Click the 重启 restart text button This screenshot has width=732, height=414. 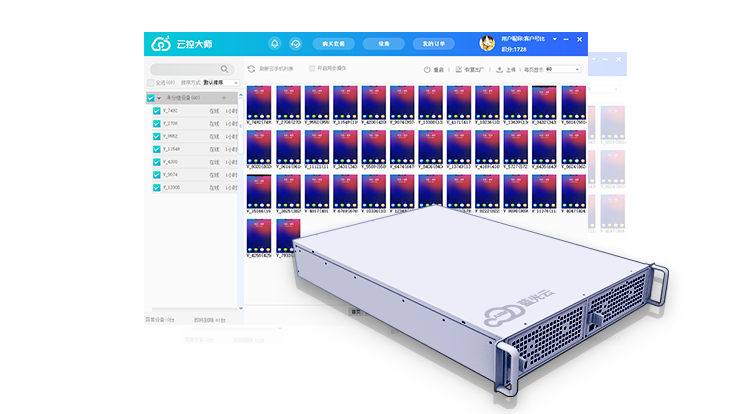pos(438,70)
